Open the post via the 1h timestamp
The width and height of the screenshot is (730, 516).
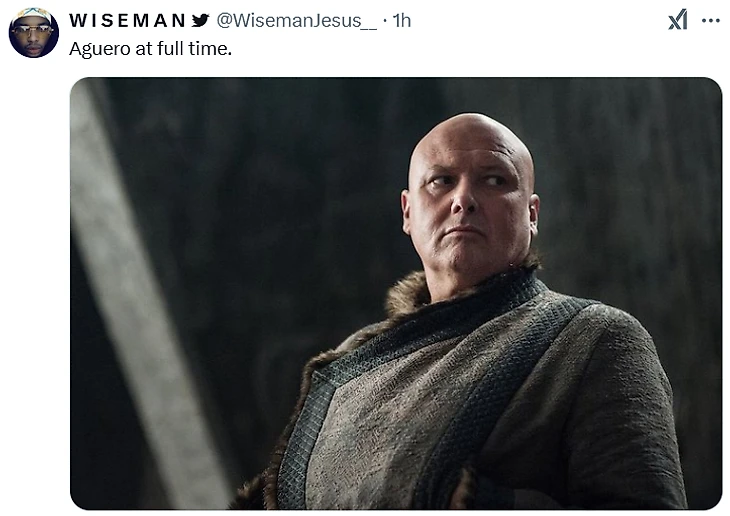(x=401, y=20)
